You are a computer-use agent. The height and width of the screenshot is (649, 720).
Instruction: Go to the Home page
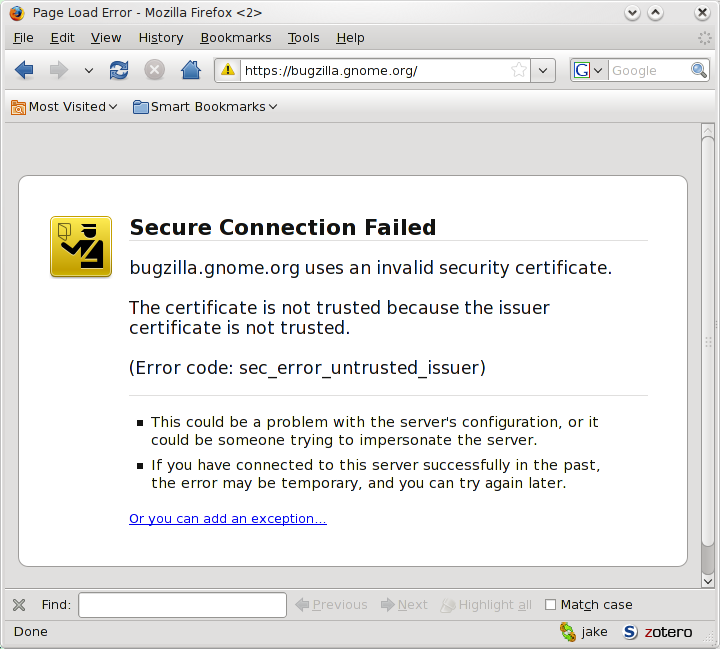click(191, 70)
